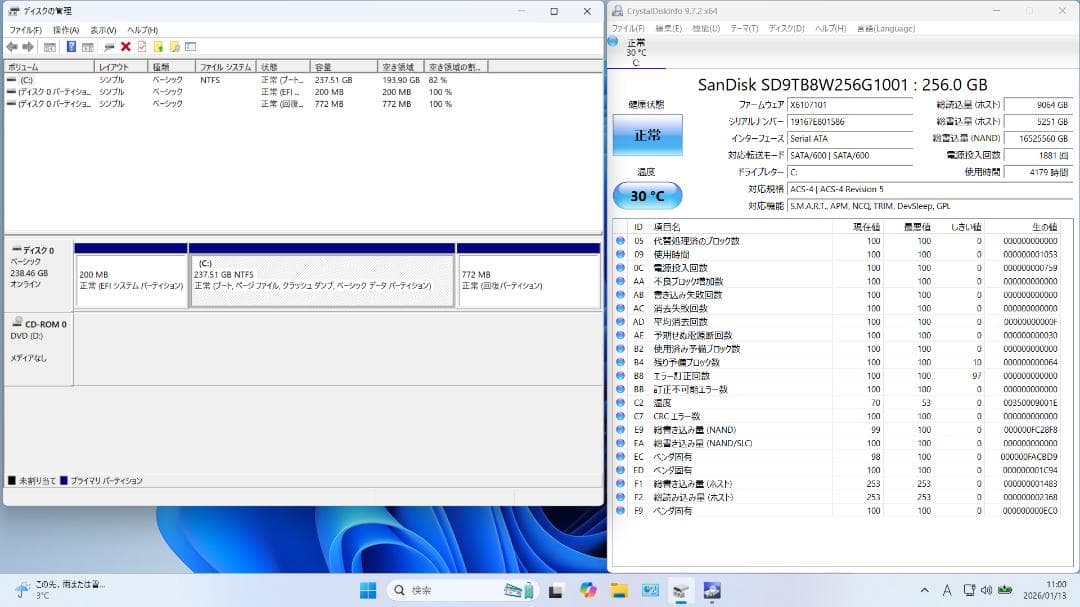The width and height of the screenshot is (1080, 607).
Task: Click the back arrow in Disk Management toolbar
Action: 12,45
